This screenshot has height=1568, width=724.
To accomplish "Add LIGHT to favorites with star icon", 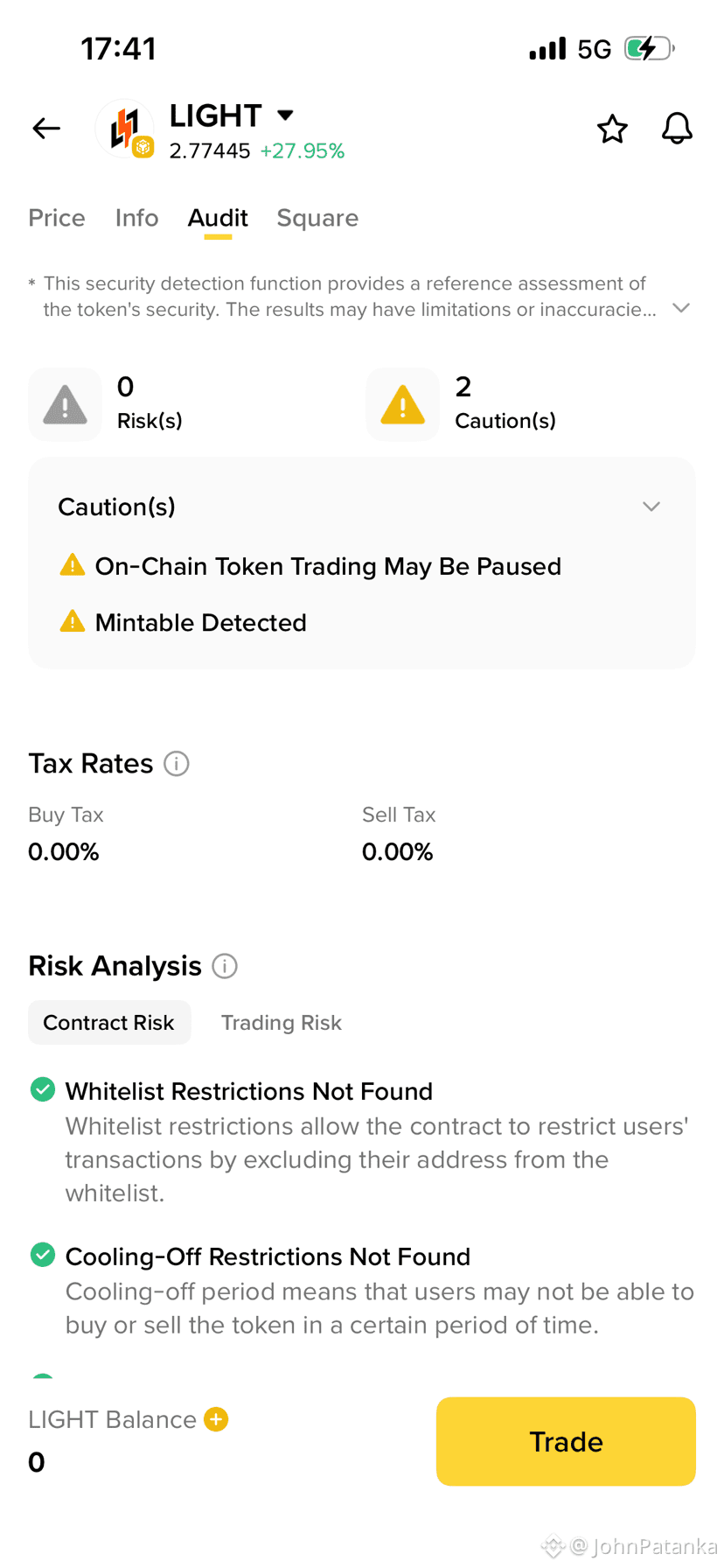I will click(x=612, y=129).
